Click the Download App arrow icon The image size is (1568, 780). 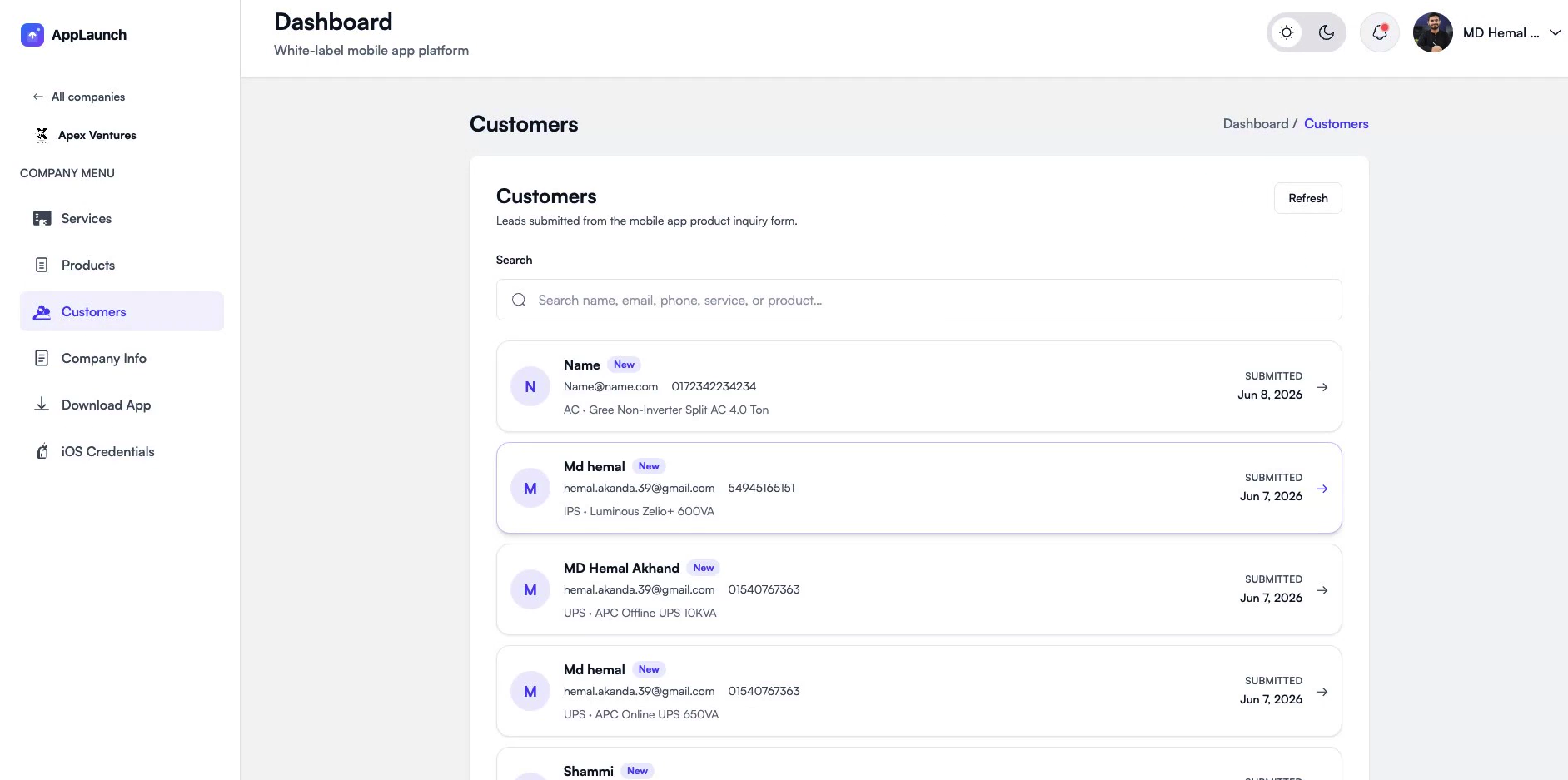tap(42, 405)
